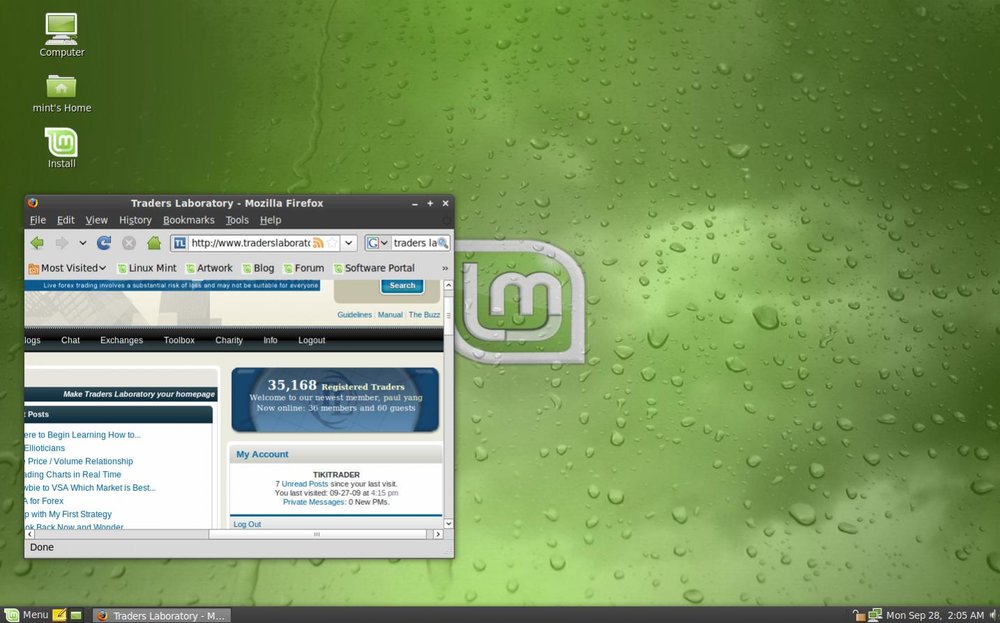Open back/forward history dropdown arrow
This screenshot has width=1000, height=623.
click(x=83, y=243)
